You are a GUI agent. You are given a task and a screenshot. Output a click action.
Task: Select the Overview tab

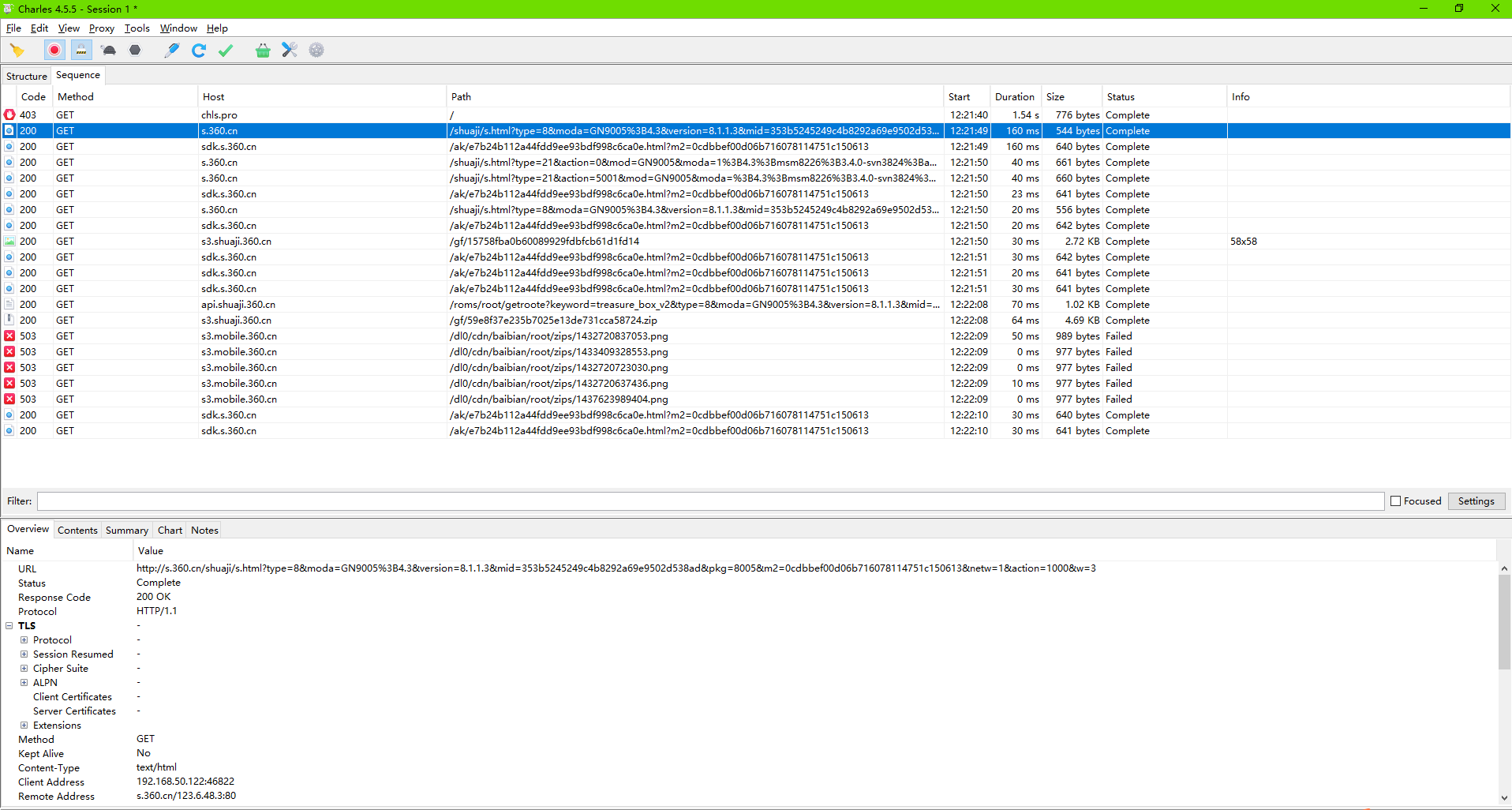pyautogui.click(x=28, y=529)
